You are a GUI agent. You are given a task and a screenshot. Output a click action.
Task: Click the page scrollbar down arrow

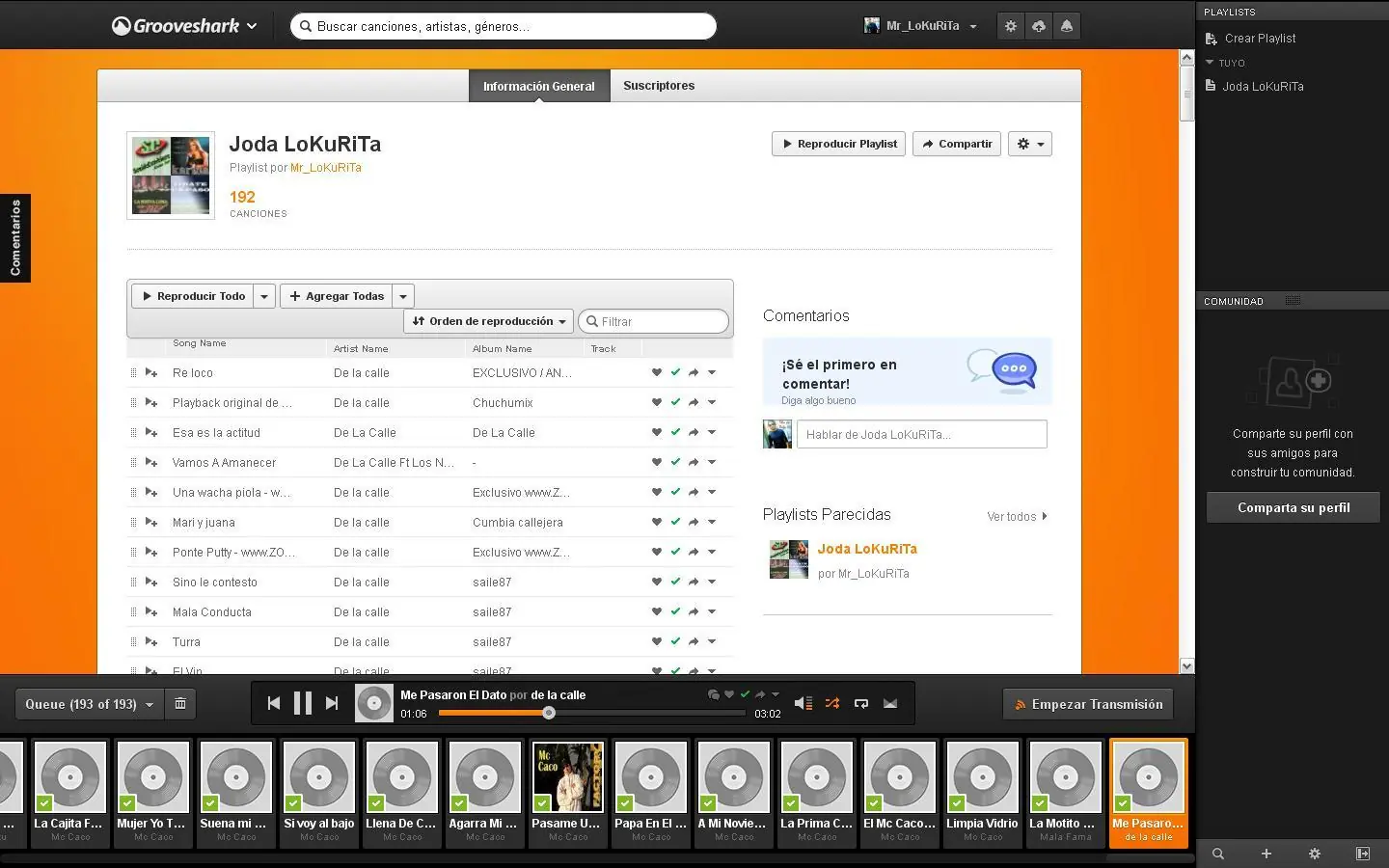[x=1187, y=665]
